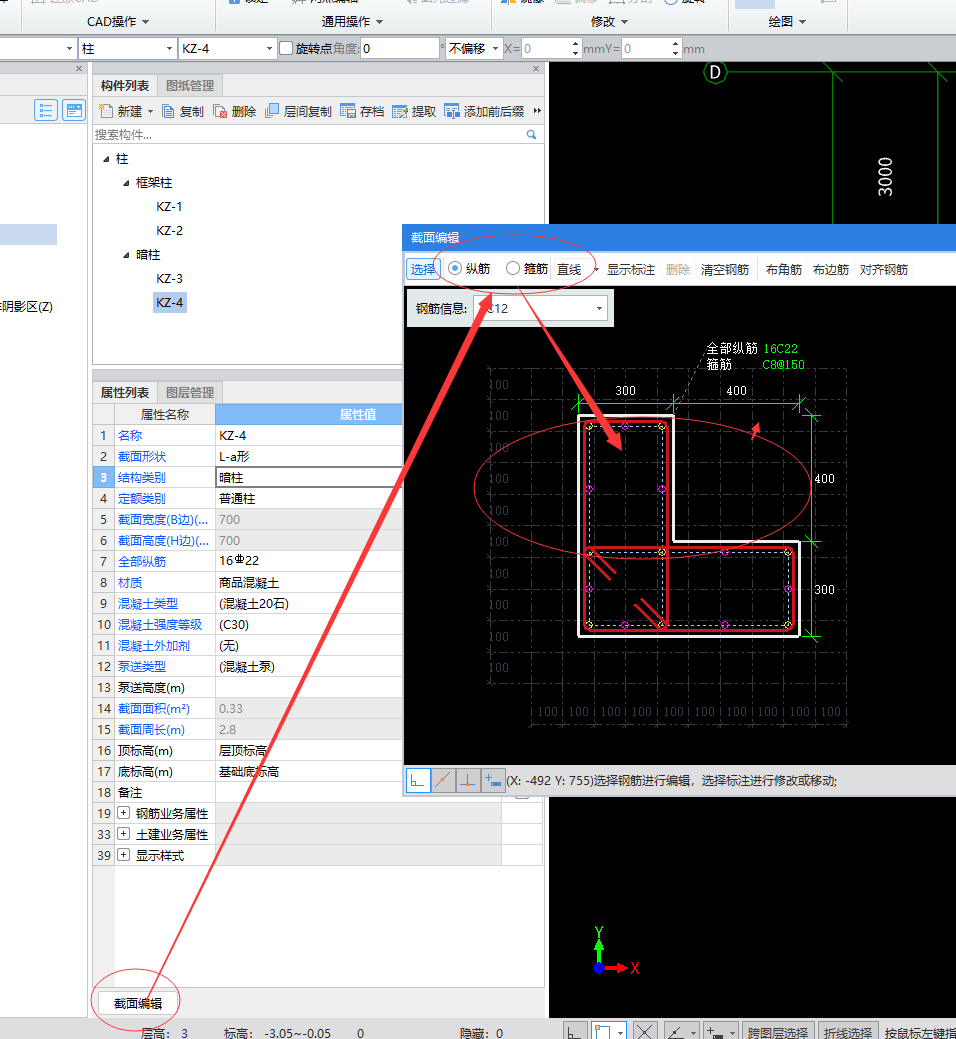
Task: Click the angle snap icon in bottom status bar
Action: [674, 1031]
